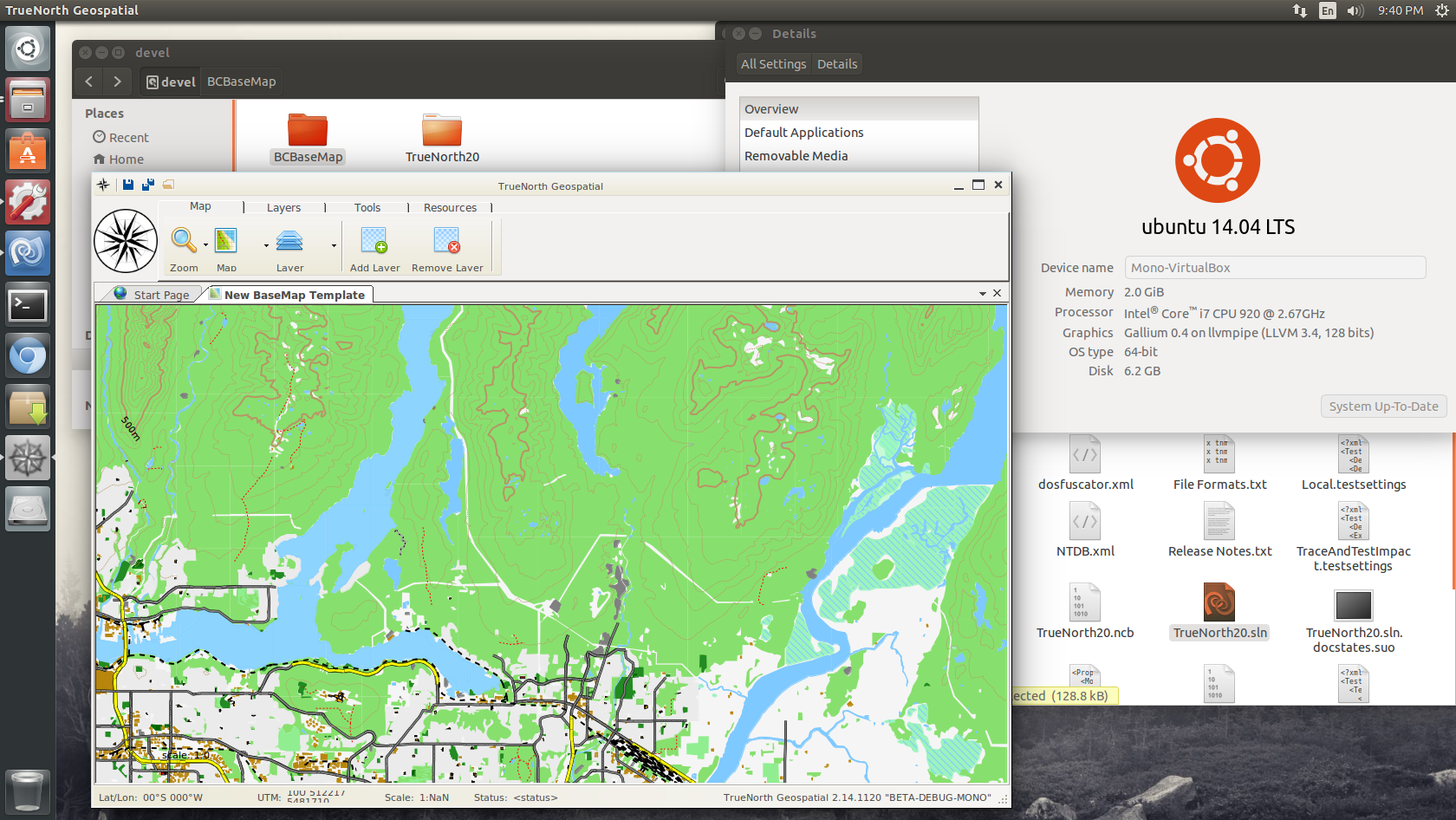Image resolution: width=1456 pixels, height=820 pixels.
Task: Select the Zoom magnifier tool
Action: pyautogui.click(x=183, y=240)
